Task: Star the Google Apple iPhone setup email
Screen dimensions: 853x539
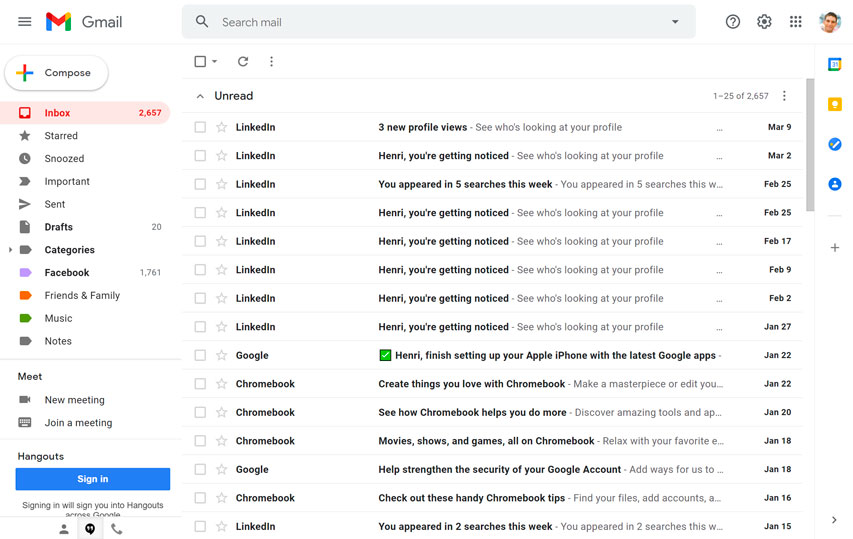Action: (x=222, y=355)
